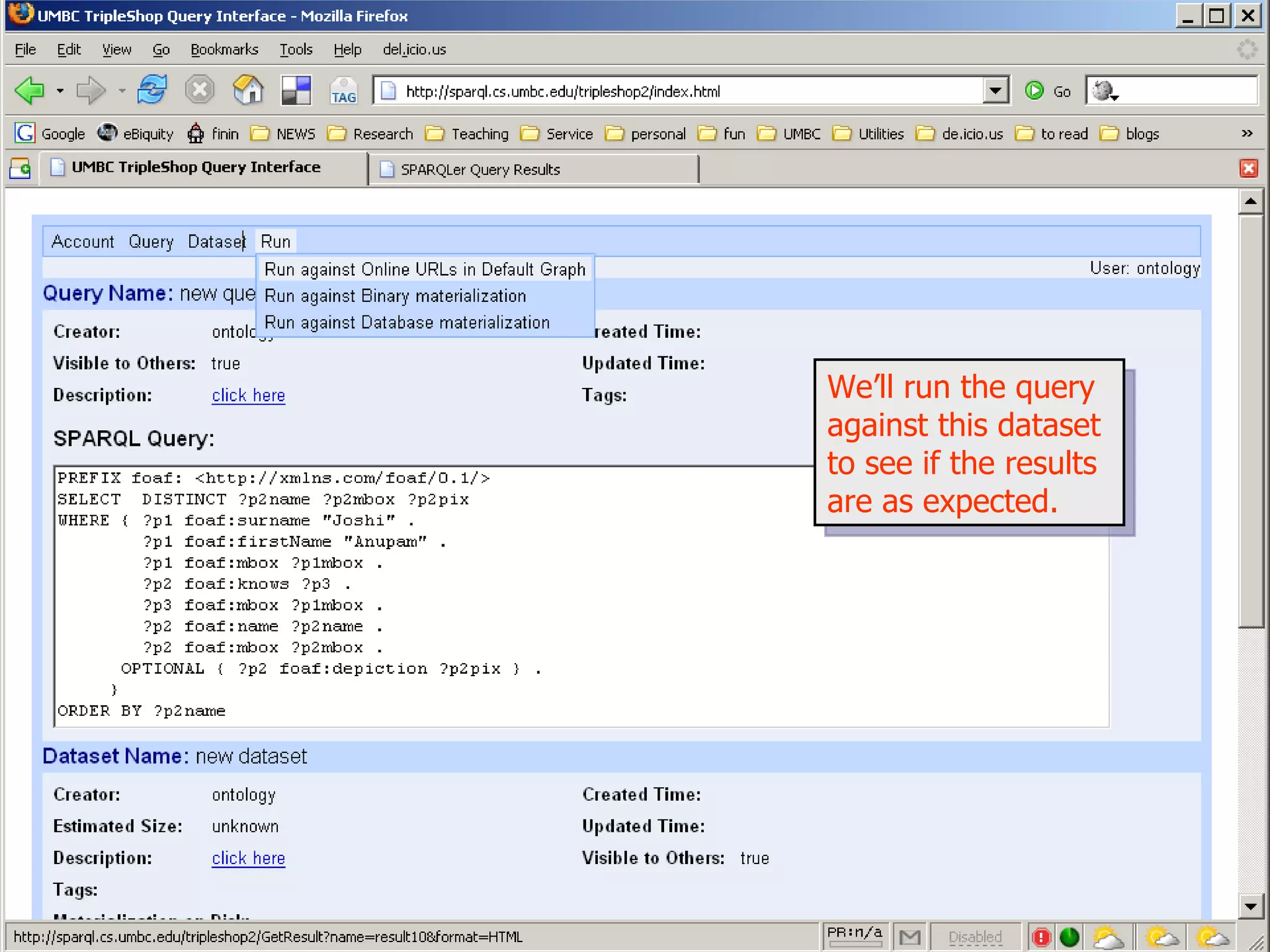Open new tab with tab bar icon
This screenshot has width=1270, height=952.
click(x=20, y=169)
